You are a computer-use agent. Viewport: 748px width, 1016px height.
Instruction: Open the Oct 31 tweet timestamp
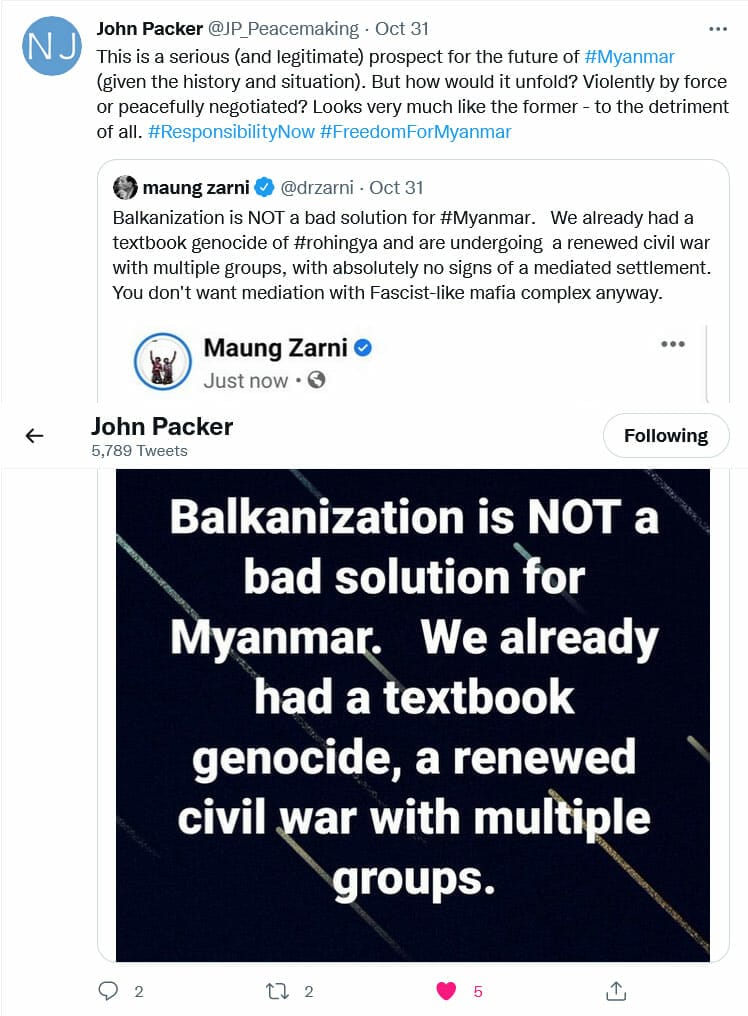click(x=404, y=30)
